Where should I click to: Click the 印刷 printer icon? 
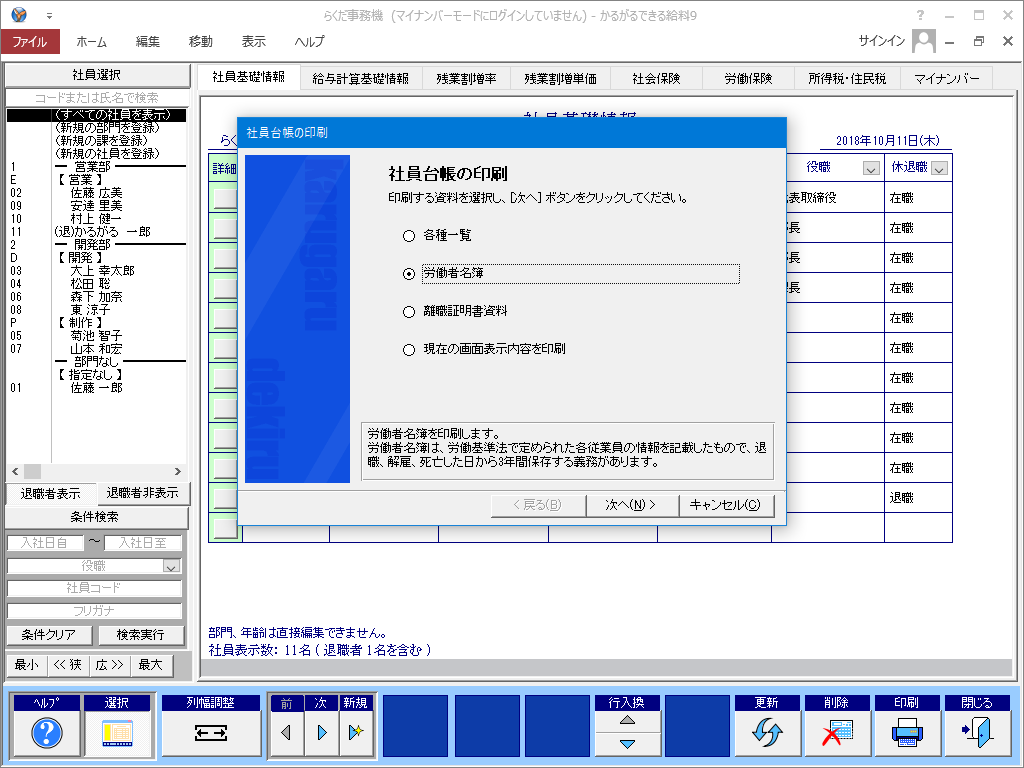[906, 733]
